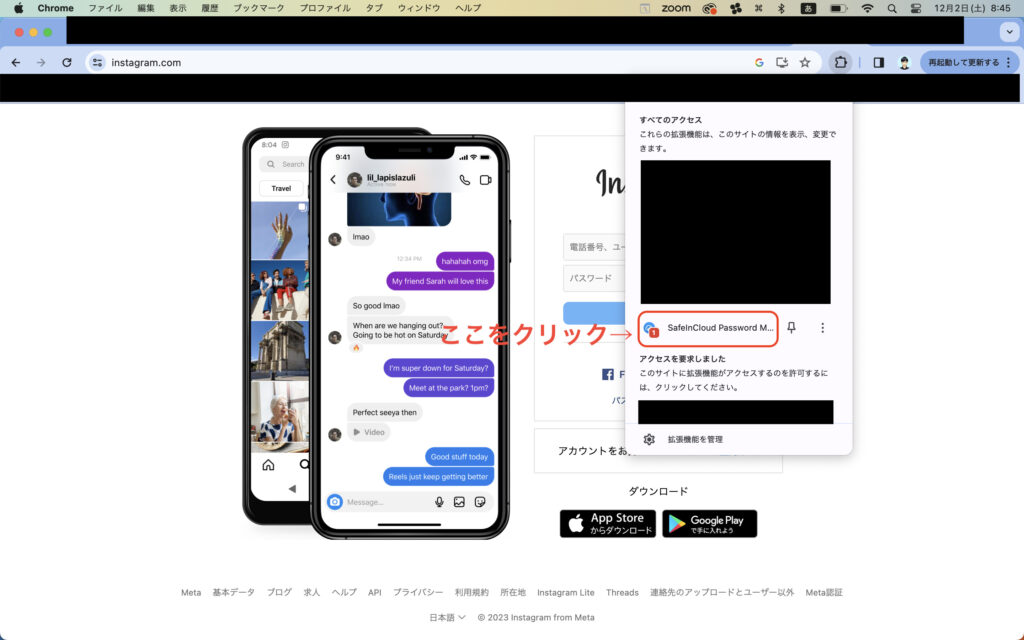This screenshot has width=1024, height=640.
Task: Reload the Instagram page
Action: [x=67, y=63]
